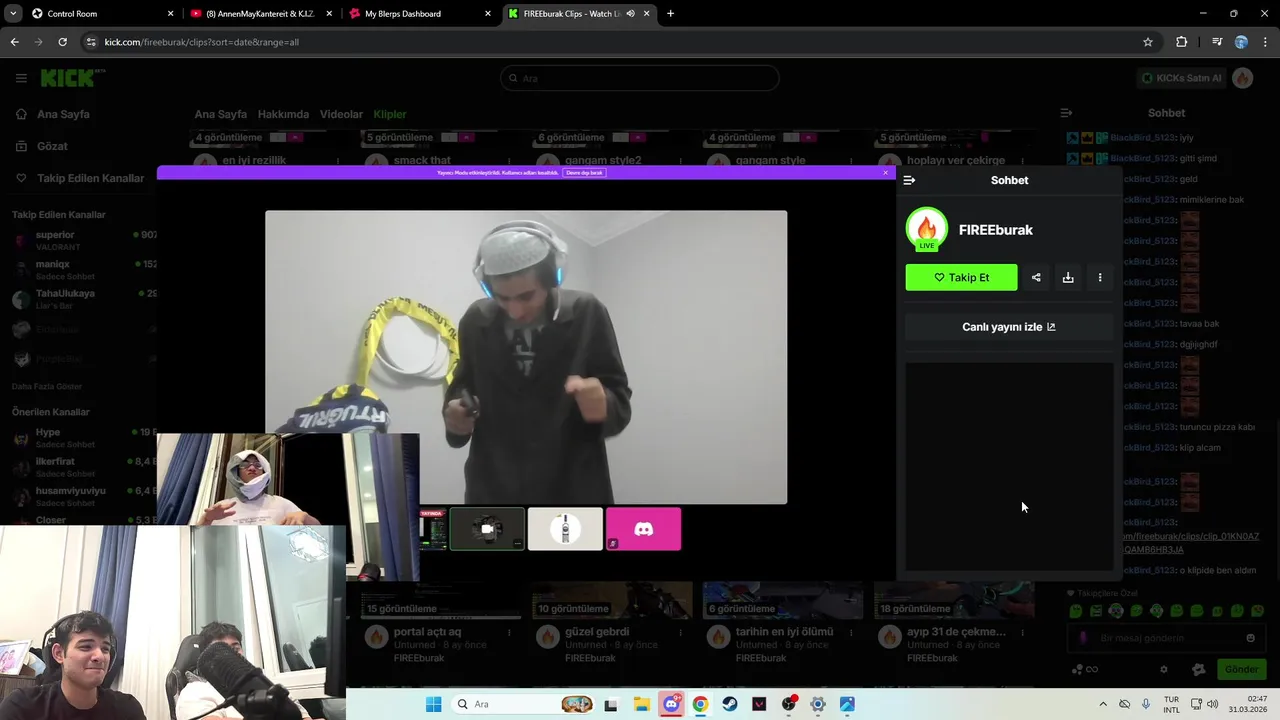Select the white bottle thumbnail below the clip
The height and width of the screenshot is (720, 1280).
[x=565, y=529]
